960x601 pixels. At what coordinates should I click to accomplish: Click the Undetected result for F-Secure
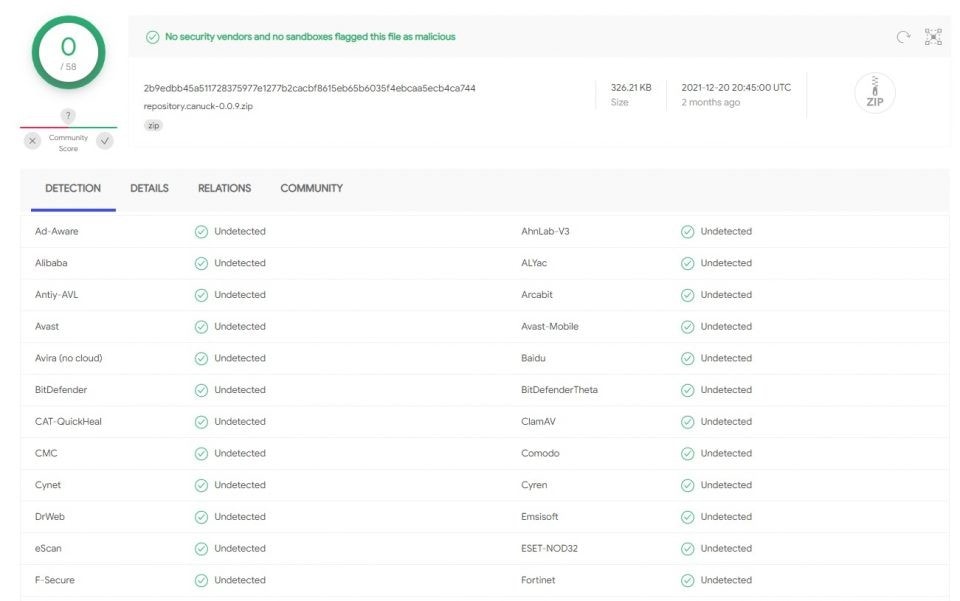[x=240, y=580]
